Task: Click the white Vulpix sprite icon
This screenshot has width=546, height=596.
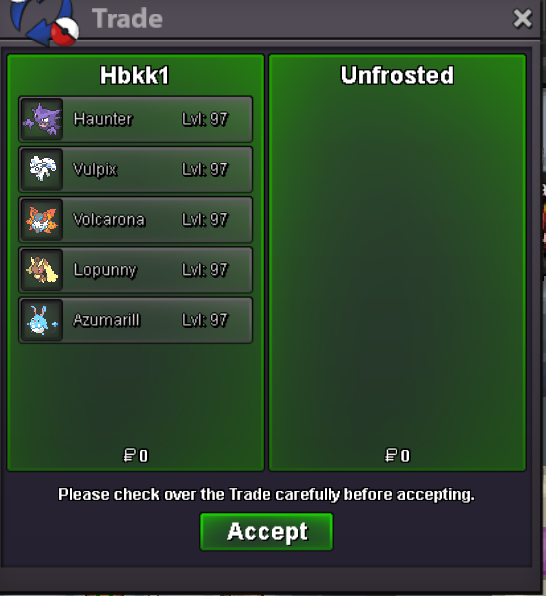Action: point(42,170)
